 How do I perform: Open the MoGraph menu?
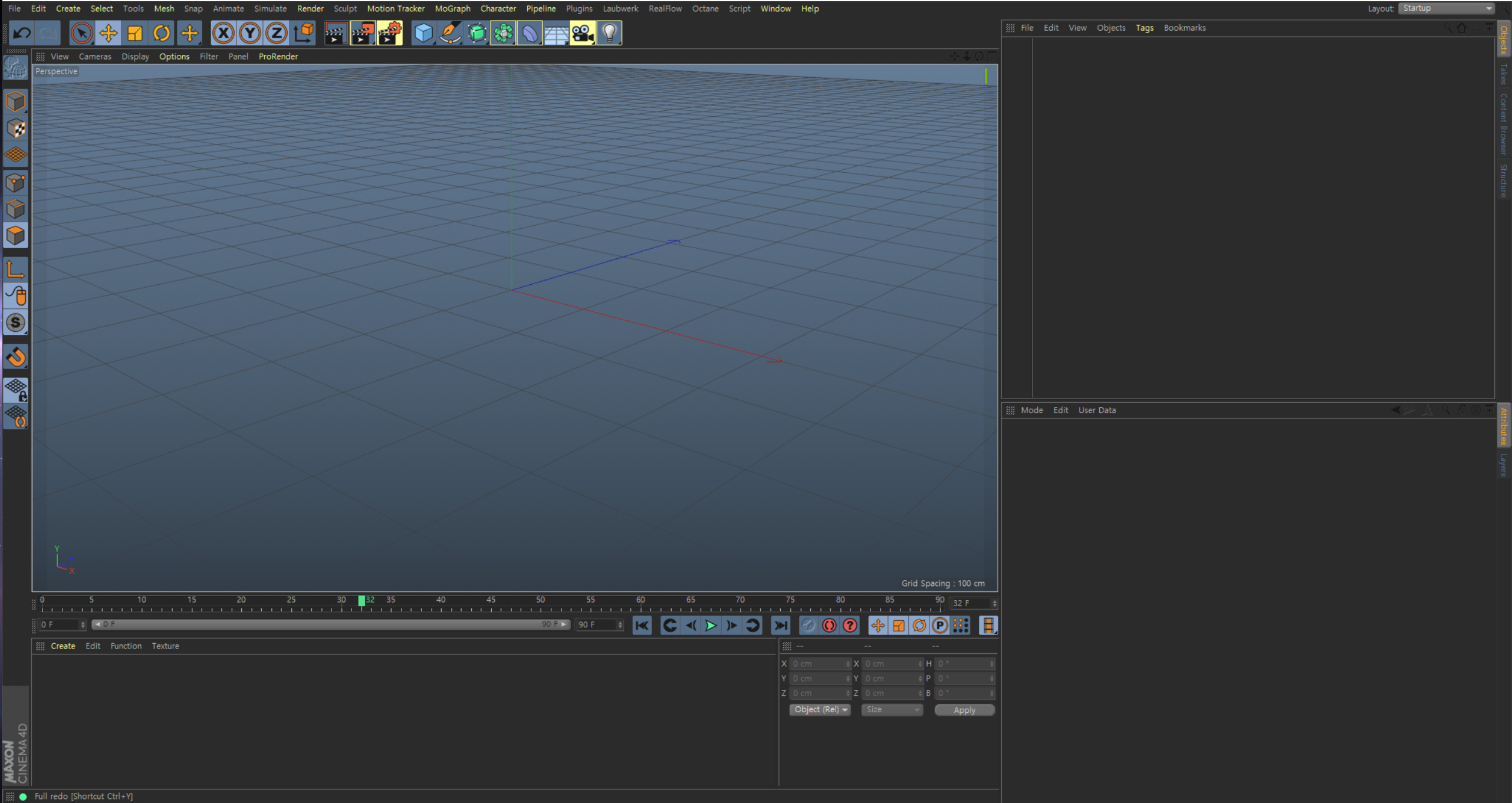click(452, 8)
